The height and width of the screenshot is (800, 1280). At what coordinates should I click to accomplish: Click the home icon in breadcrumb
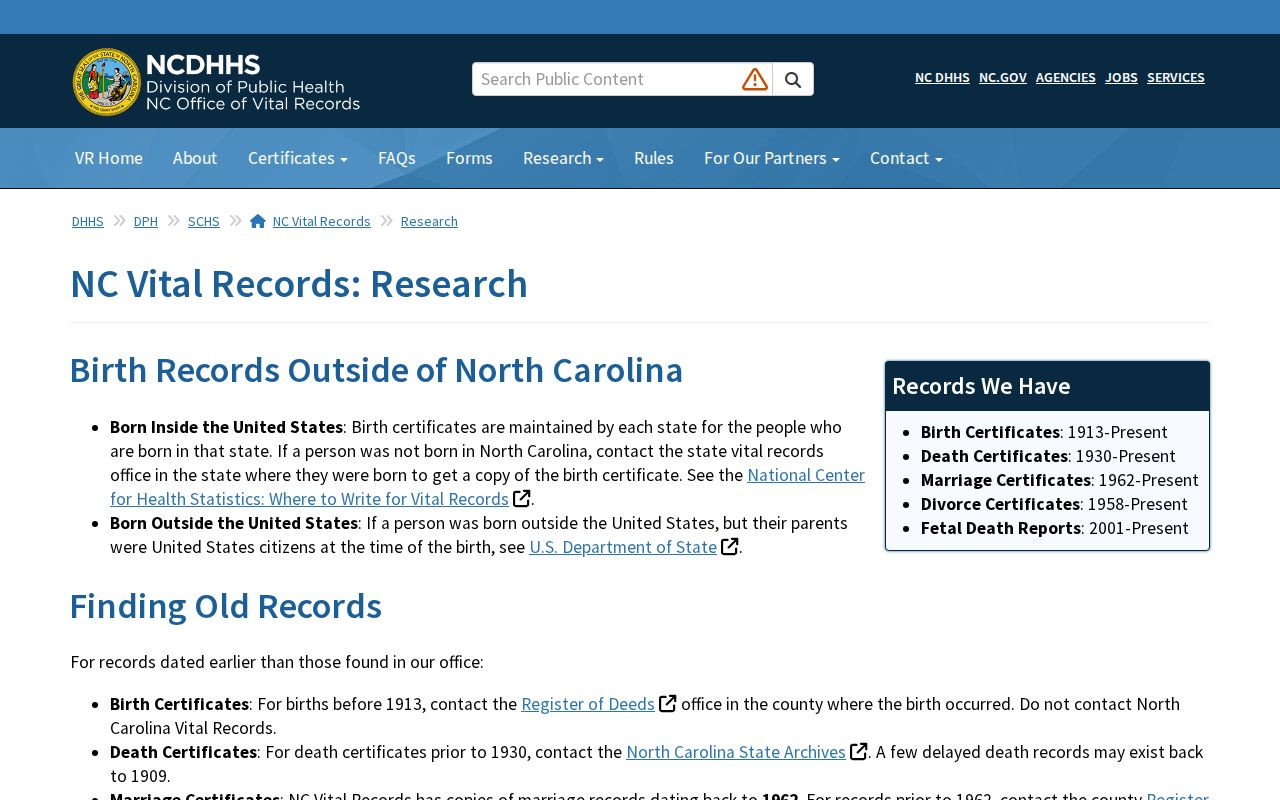click(258, 221)
